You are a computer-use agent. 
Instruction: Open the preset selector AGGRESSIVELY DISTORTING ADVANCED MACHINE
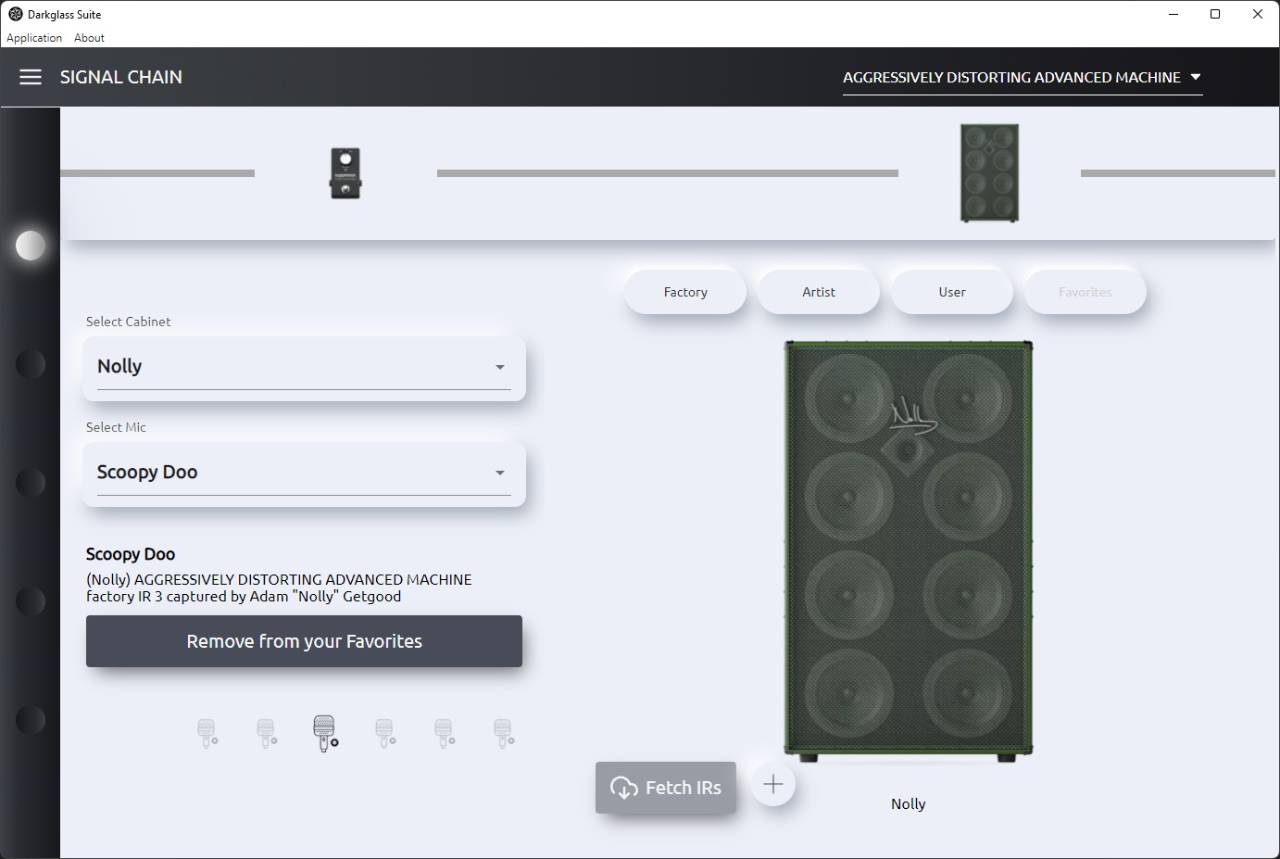pos(1022,77)
